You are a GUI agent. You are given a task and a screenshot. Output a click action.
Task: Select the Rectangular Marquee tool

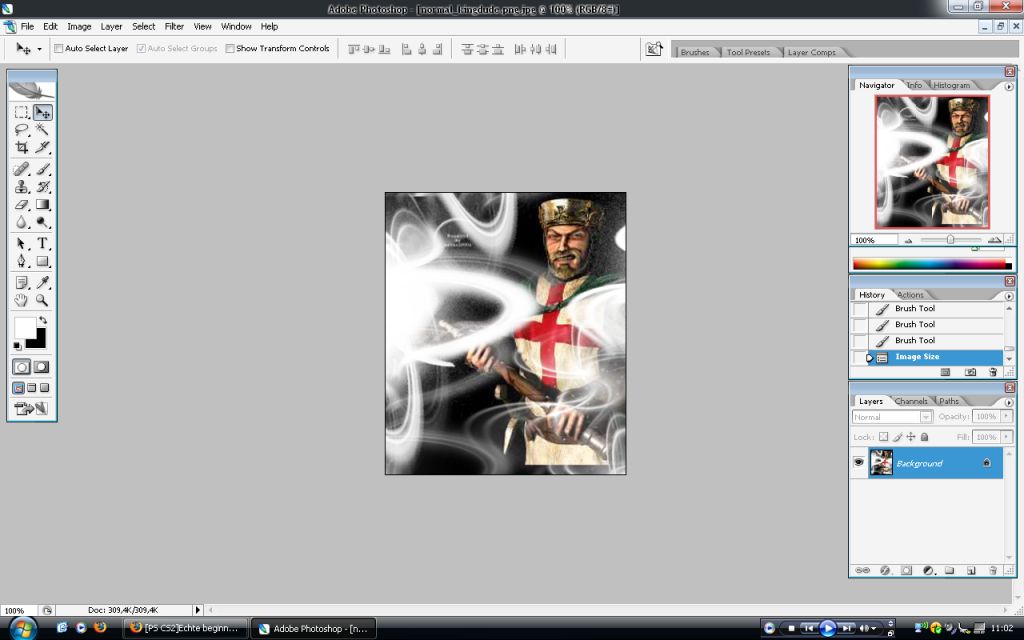tap(22, 112)
